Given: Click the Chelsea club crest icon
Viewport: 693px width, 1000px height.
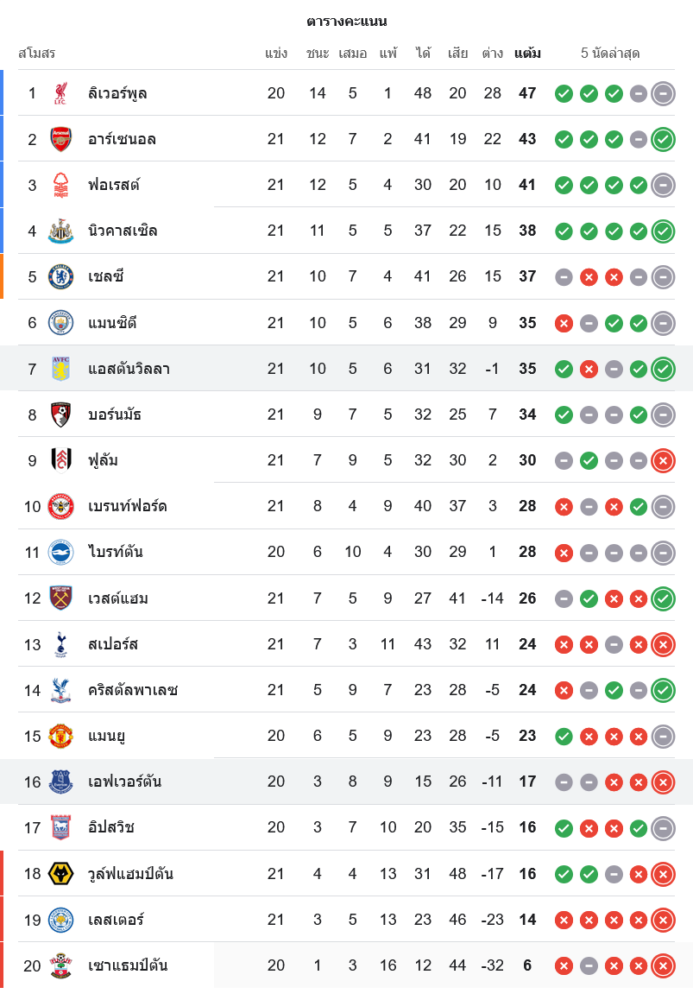Looking at the screenshot, I should pos(61,277).
